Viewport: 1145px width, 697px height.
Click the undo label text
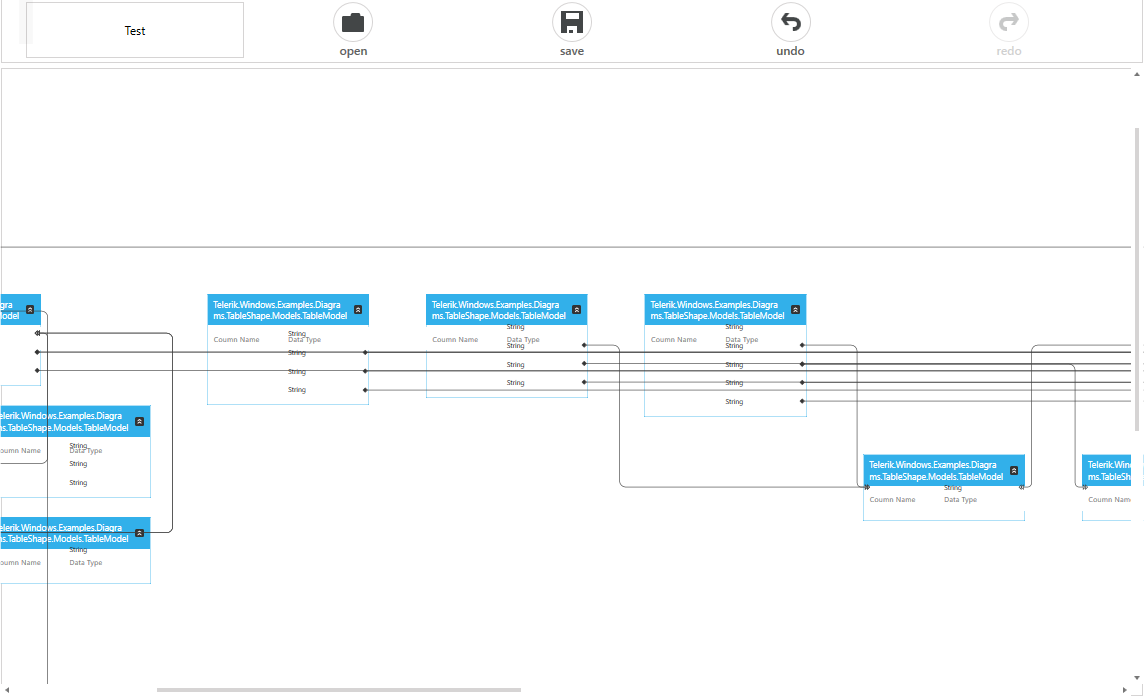pos(790,51)
